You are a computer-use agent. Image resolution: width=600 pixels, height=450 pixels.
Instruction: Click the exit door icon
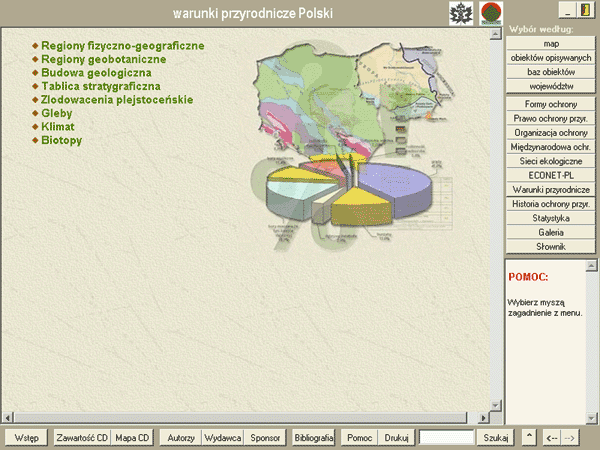pyautogui.click(x=584, y=9)
